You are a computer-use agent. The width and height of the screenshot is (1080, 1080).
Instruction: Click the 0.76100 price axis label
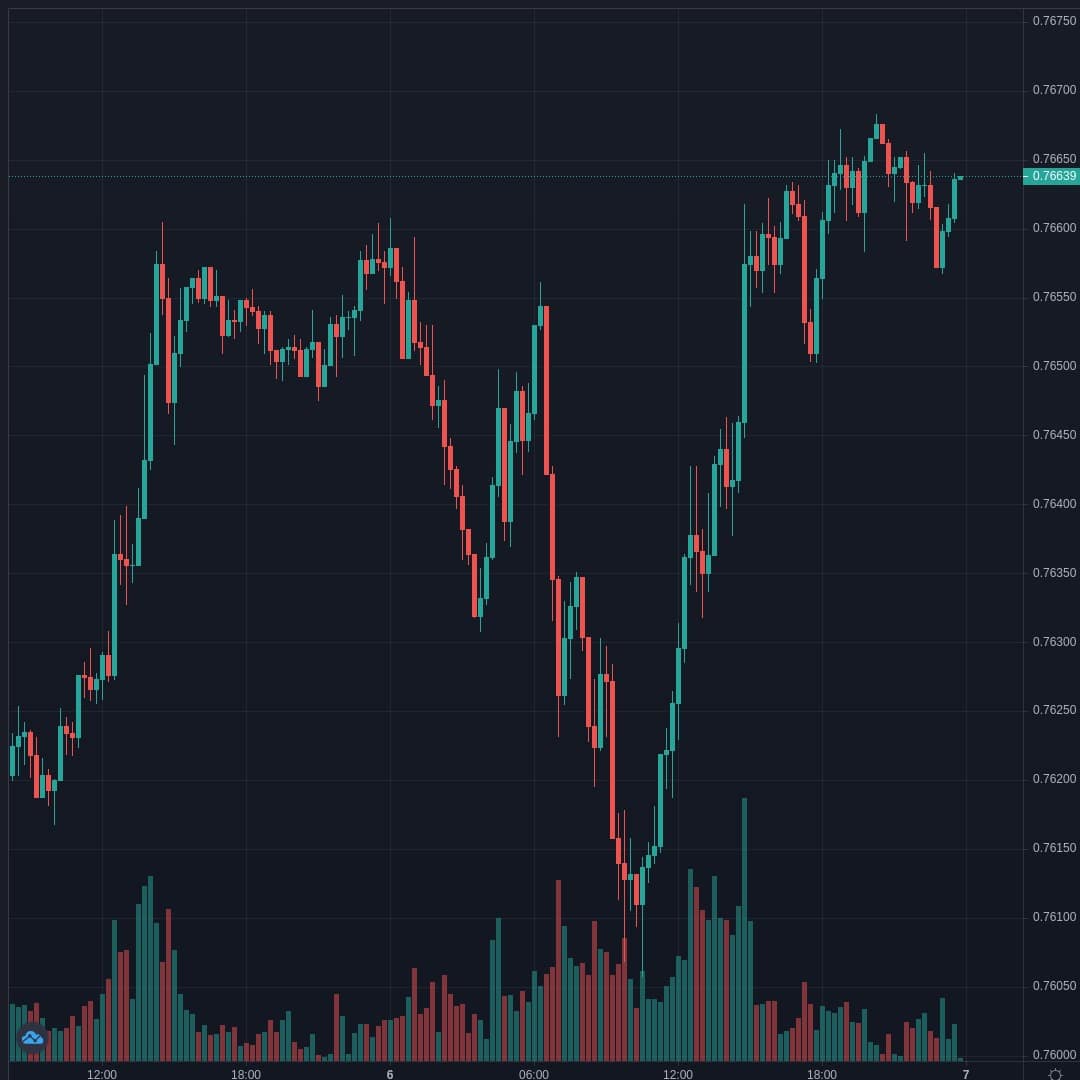(x=1054, y=917)
